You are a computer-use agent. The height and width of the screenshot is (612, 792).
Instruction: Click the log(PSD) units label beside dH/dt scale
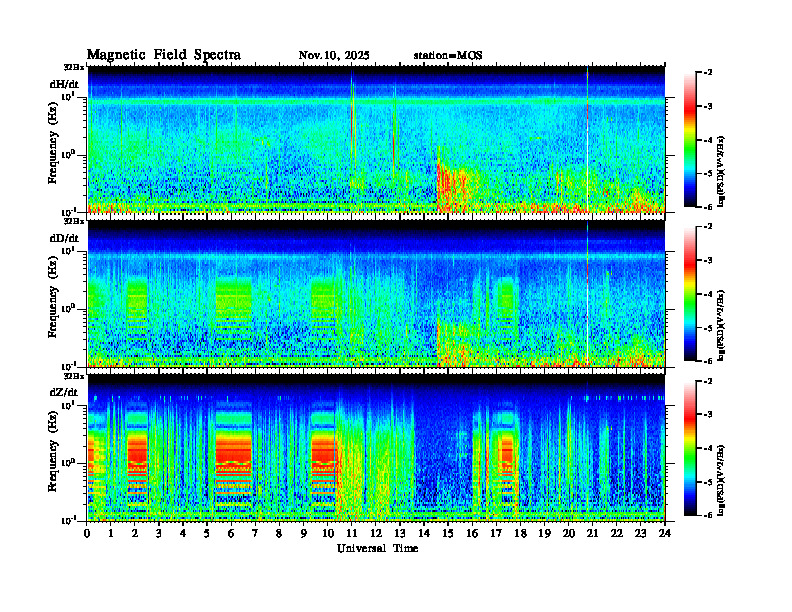point(721,171)
